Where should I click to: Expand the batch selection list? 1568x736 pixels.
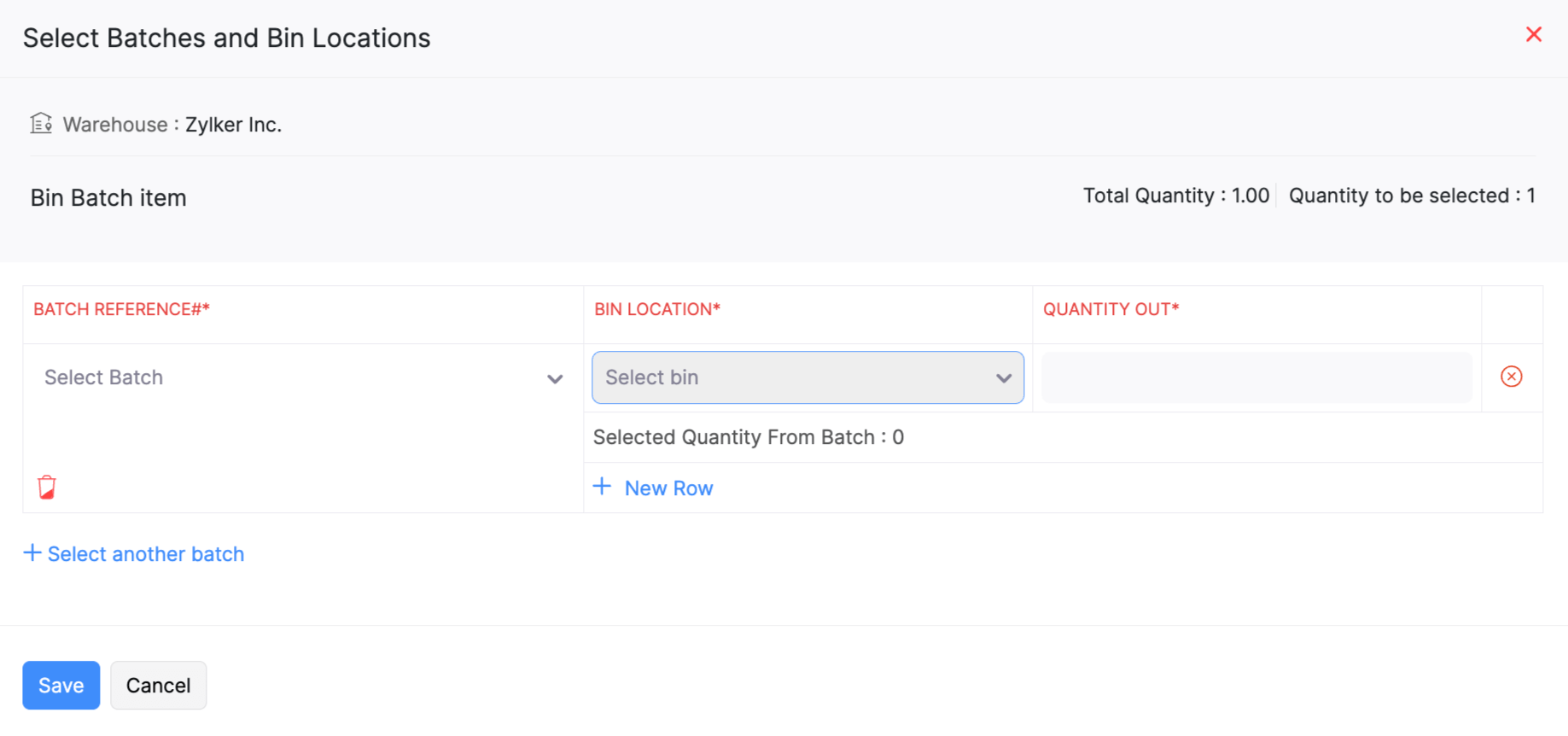[256, 377]
